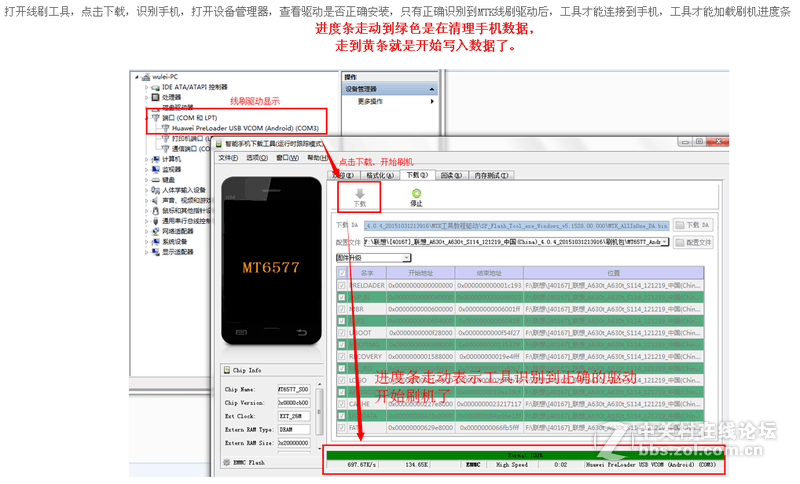800x484 pixels.
Task: Collapse the wulei-PC root node
Action: (x=137, y=77)
